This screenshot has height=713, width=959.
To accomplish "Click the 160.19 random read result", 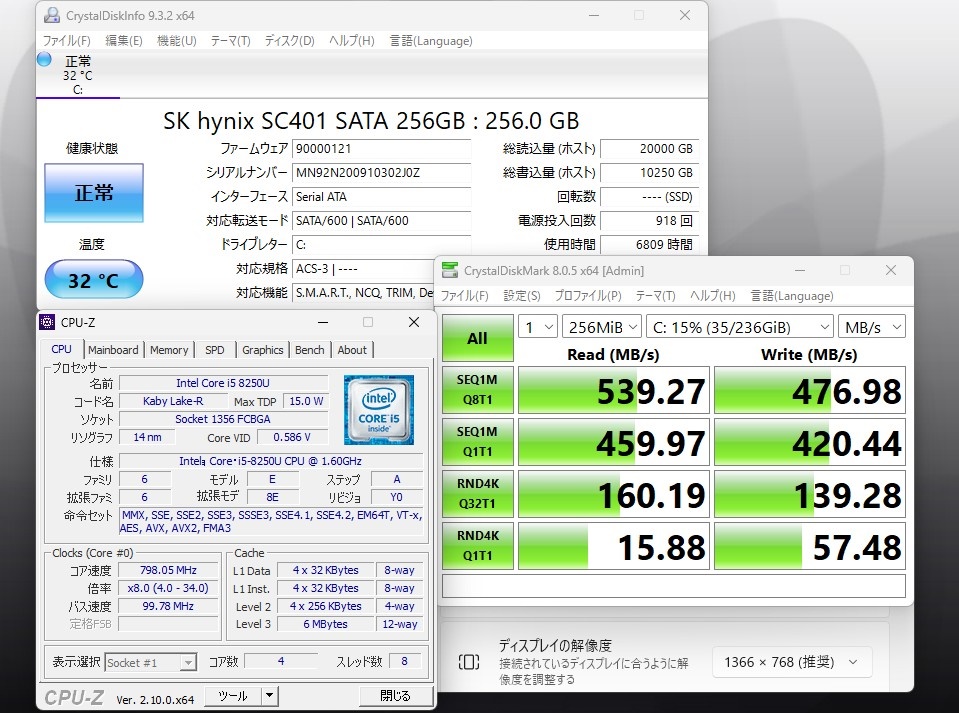I will (613, 494).
